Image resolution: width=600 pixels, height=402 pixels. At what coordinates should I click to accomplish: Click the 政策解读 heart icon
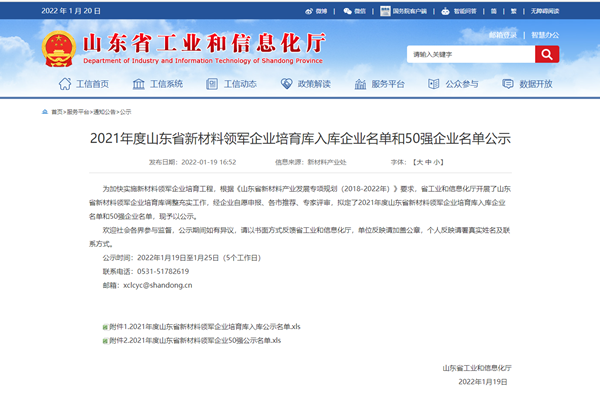click(x=288, y=84)
